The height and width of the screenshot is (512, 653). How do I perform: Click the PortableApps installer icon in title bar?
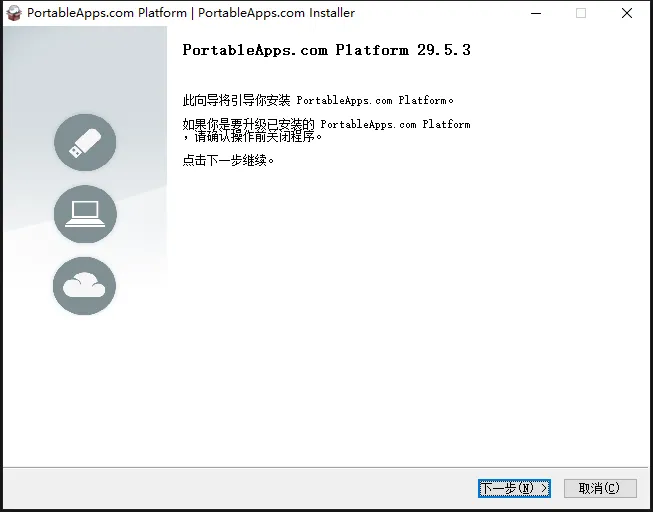tap(14, 13)
